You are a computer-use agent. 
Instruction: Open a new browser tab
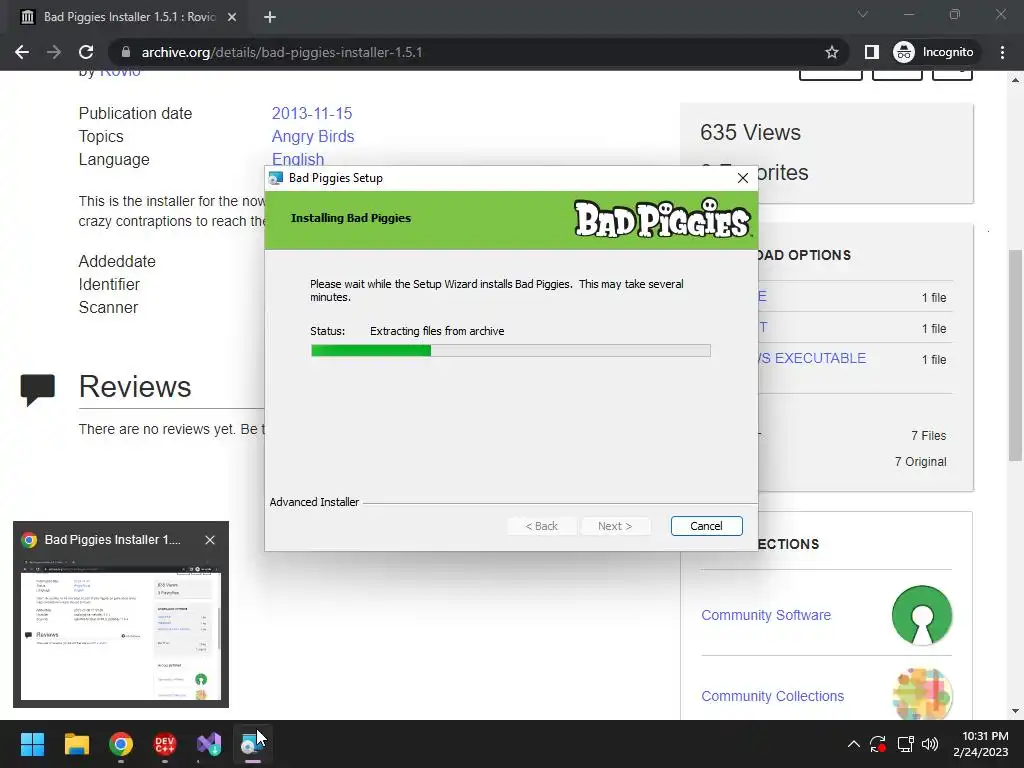click(x=270, y=17)
